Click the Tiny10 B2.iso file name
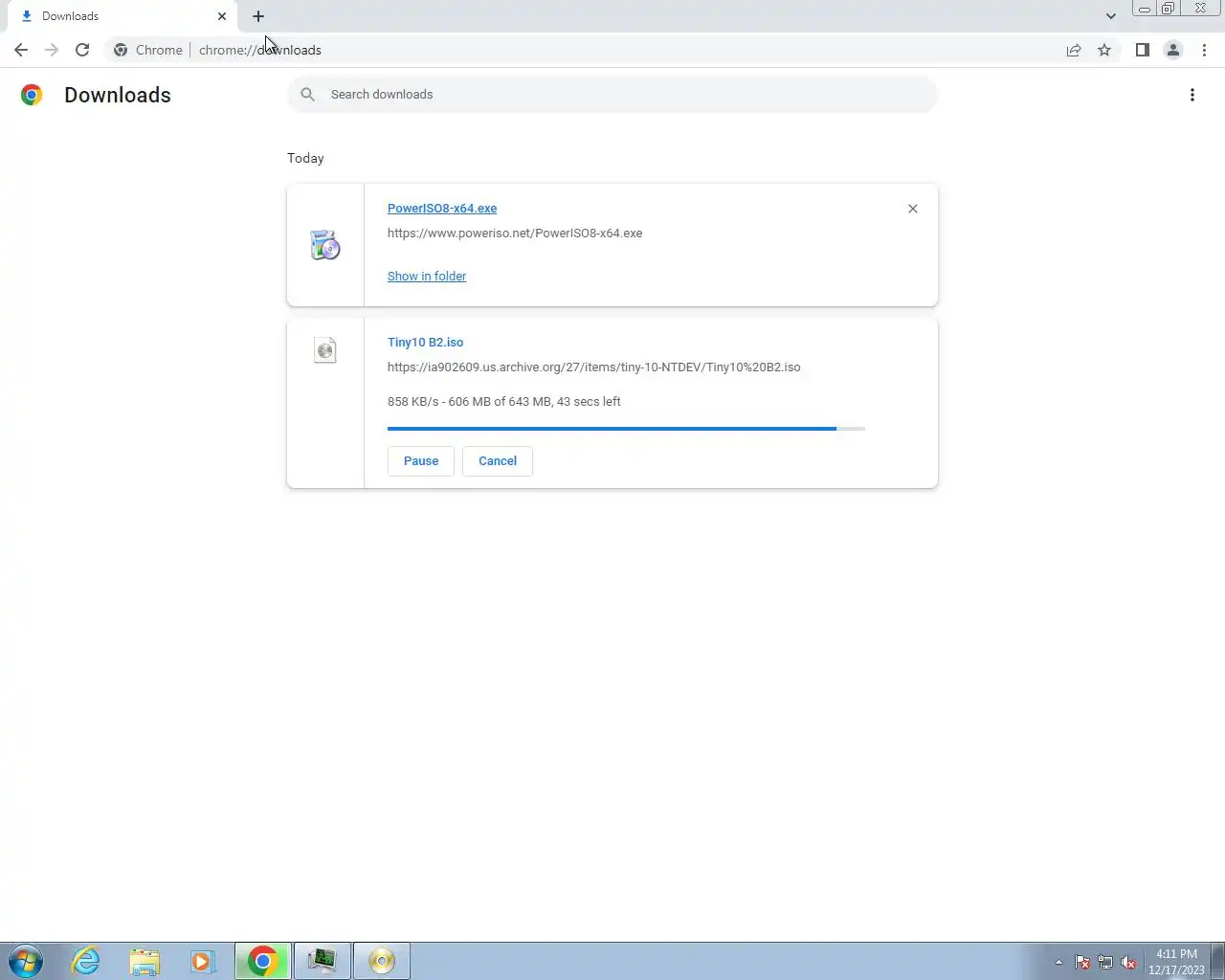The width and height of the screenshot is (1225, 980). tap(426, 342)
